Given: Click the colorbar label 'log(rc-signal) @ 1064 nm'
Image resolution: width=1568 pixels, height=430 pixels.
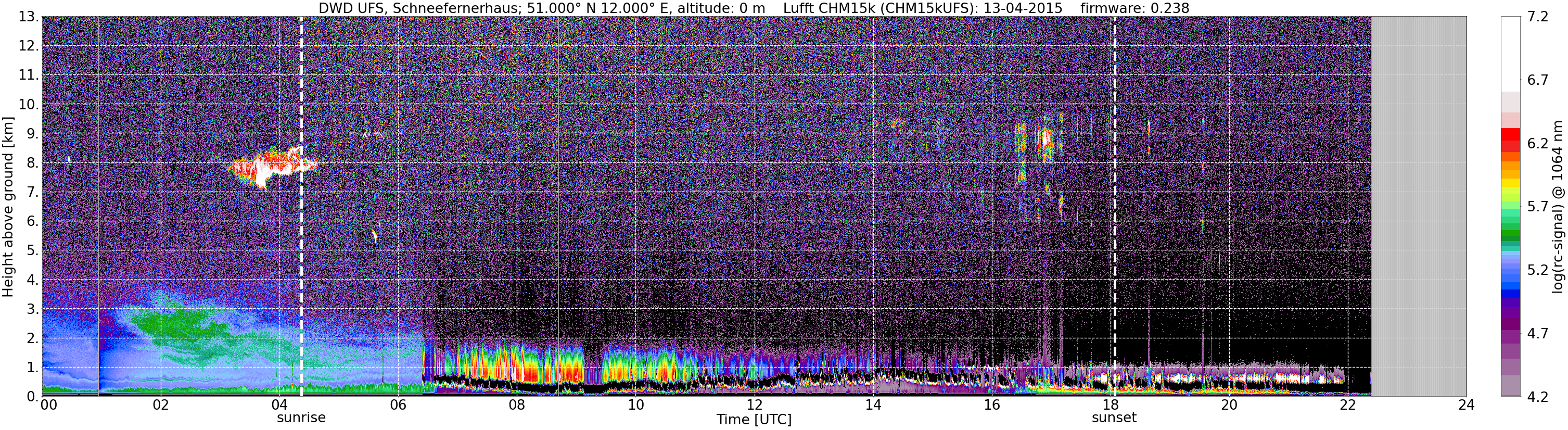Looking at the screenshot, I should click(1558, 207).
